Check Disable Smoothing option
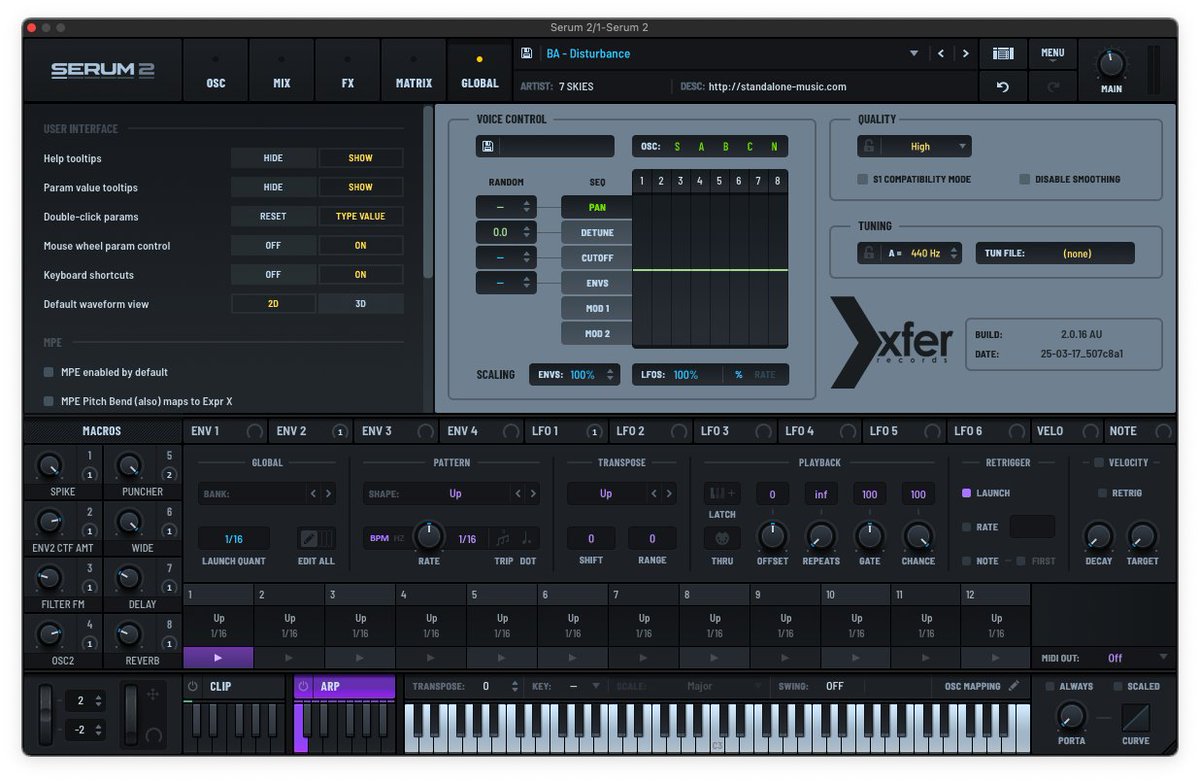Image resolution: width=1200 pixels, height=782 pixels. [1024, 179]
